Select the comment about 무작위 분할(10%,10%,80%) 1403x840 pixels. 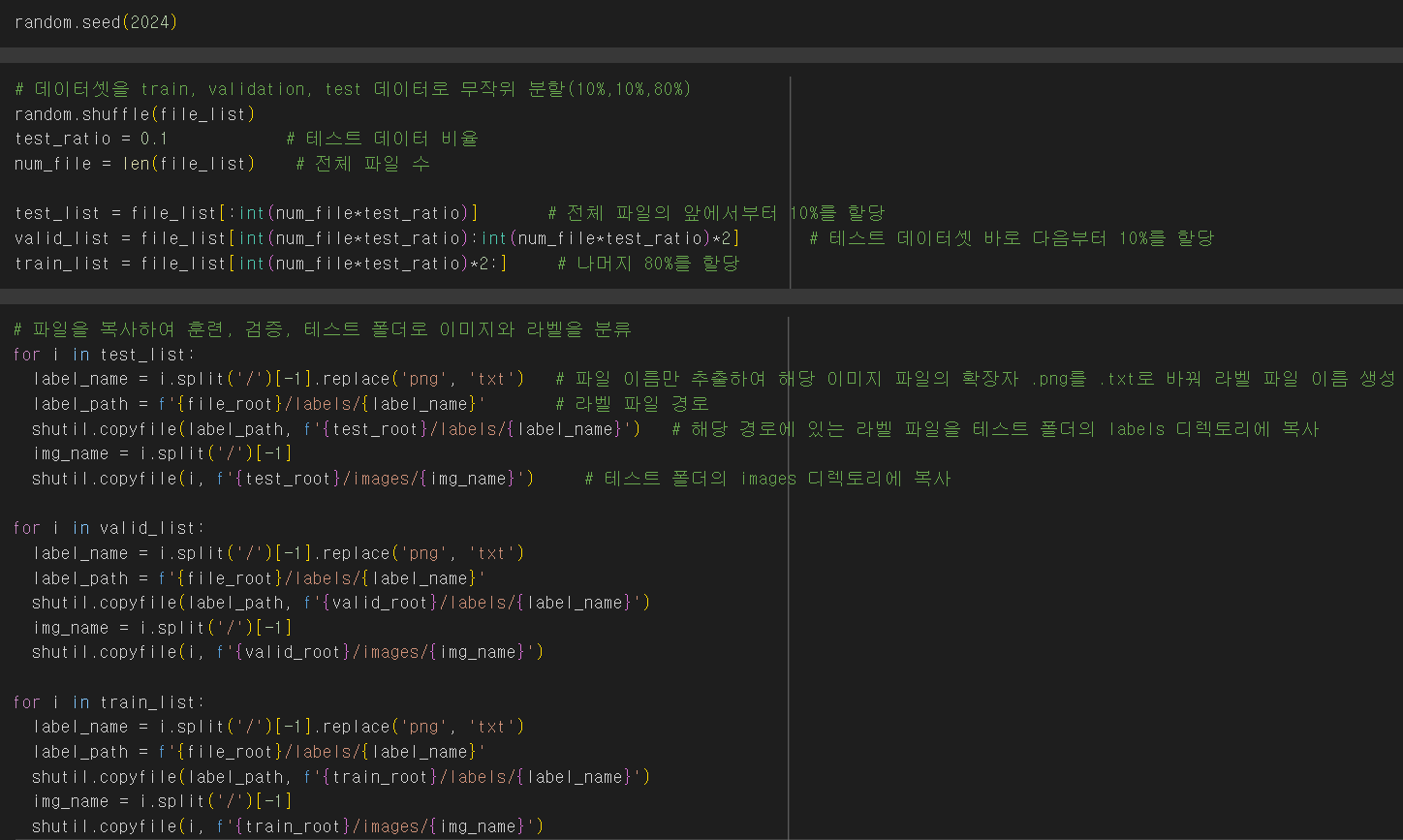tap(353, 89)
